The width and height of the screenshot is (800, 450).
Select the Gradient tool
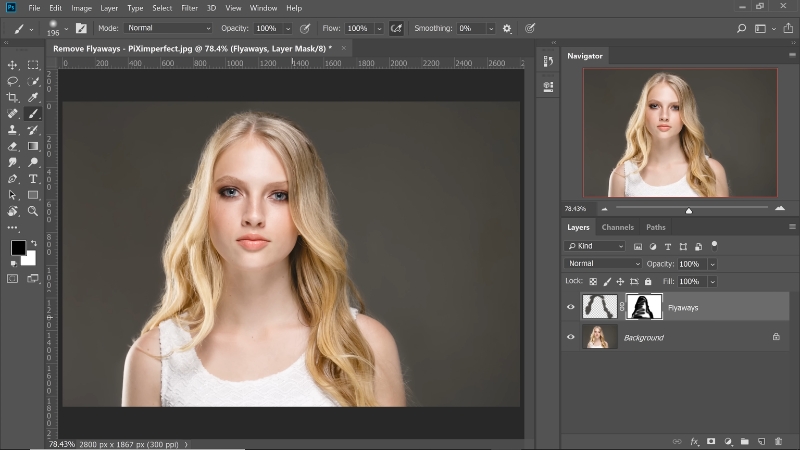coord(33,146)
